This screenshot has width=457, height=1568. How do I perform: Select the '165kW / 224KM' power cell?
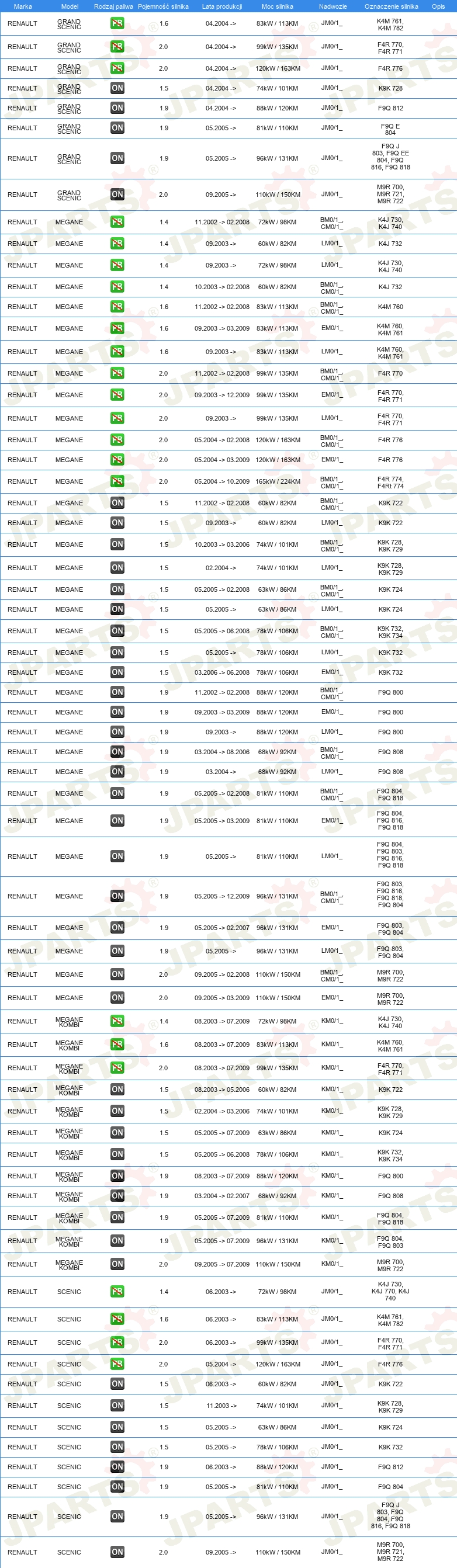(278, 481)
